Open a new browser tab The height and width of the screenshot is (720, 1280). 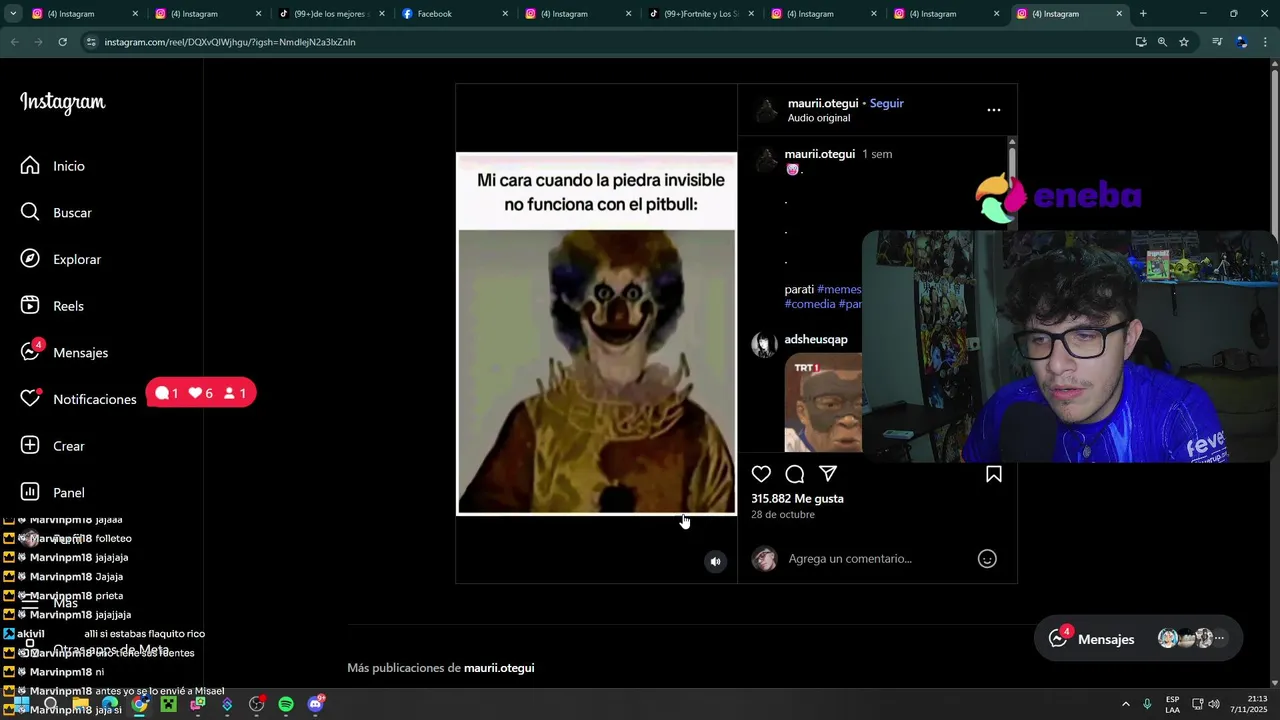click(x=1143, y=14)
